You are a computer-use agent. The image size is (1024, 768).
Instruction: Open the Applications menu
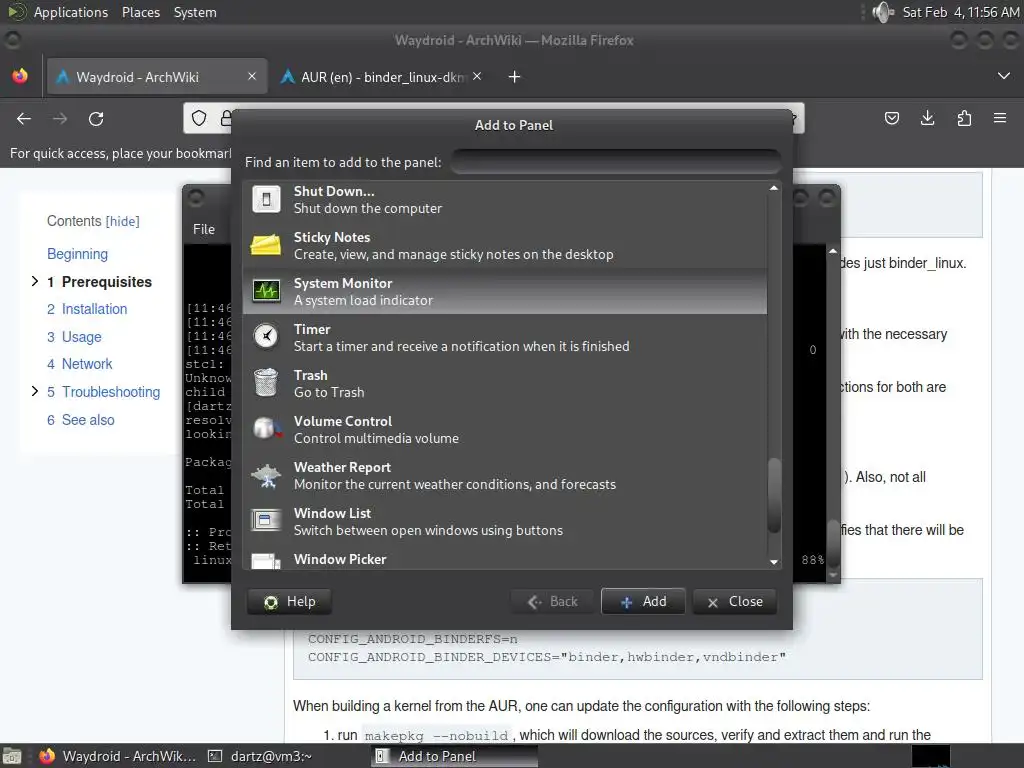pos(71,12)
